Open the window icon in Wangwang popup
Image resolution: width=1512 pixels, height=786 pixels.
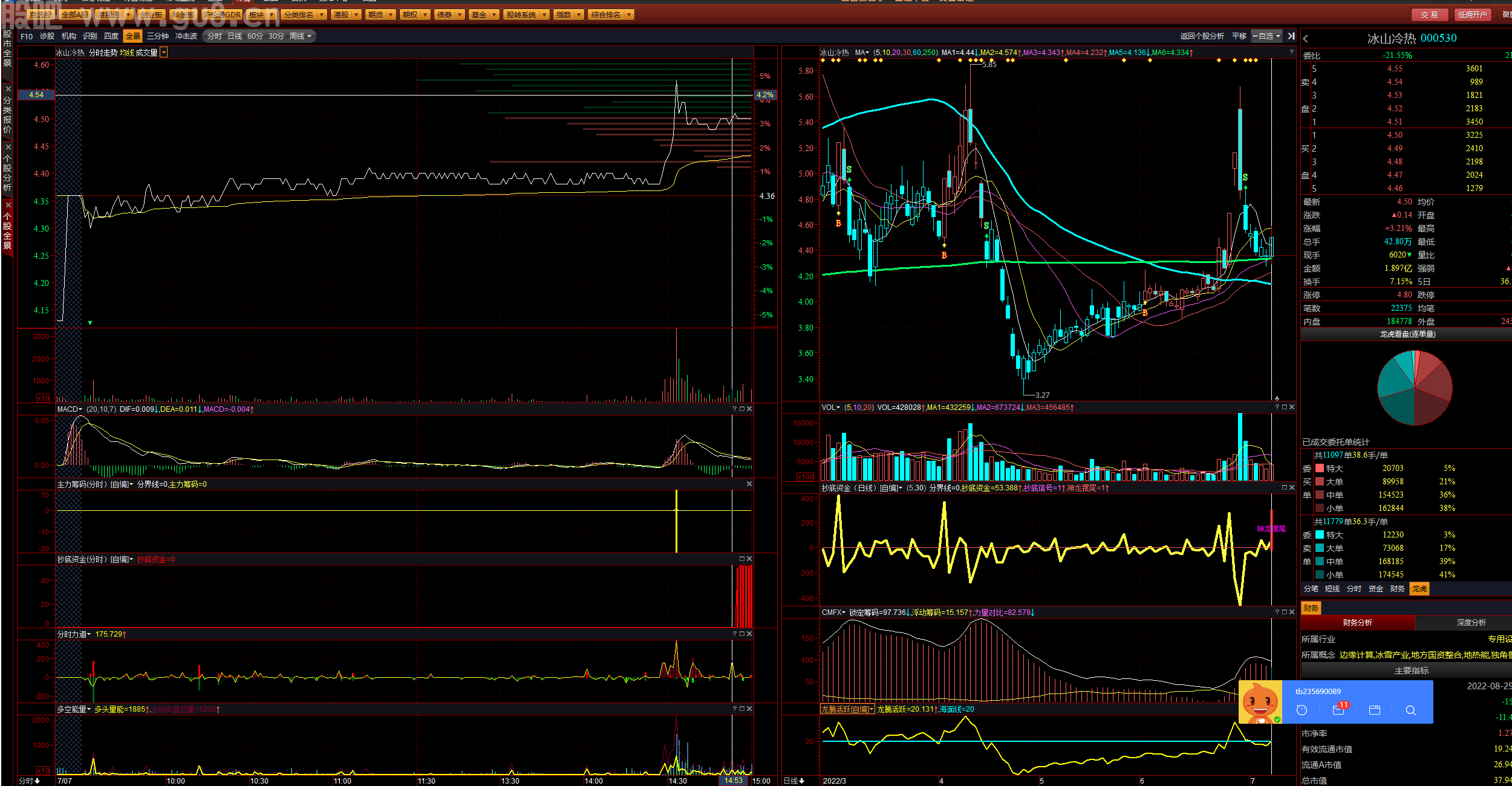coord(1375,710)
